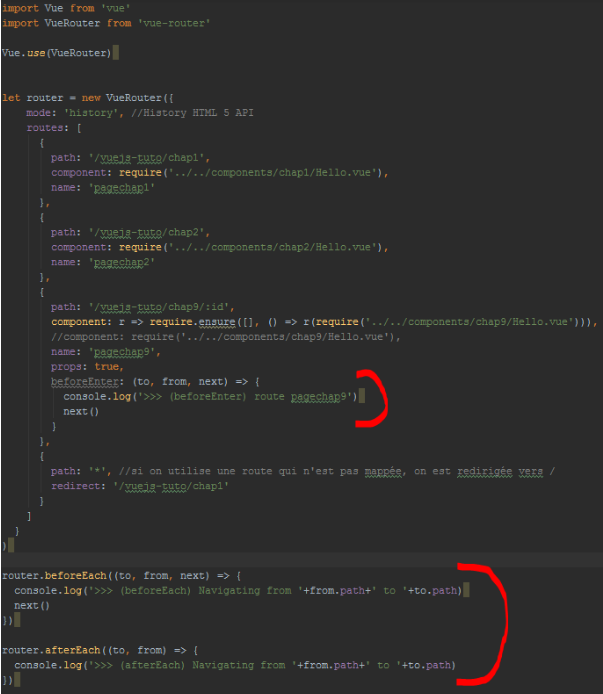
Task: Click require of chap2/Hello.vue component
Action: pyautogui.click(x=254, y=247)
